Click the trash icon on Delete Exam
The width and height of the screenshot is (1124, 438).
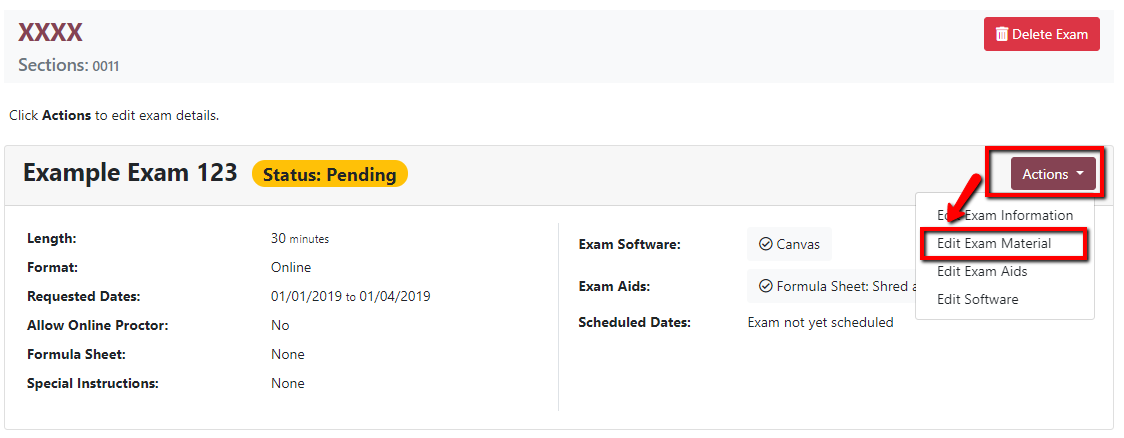1002,34
